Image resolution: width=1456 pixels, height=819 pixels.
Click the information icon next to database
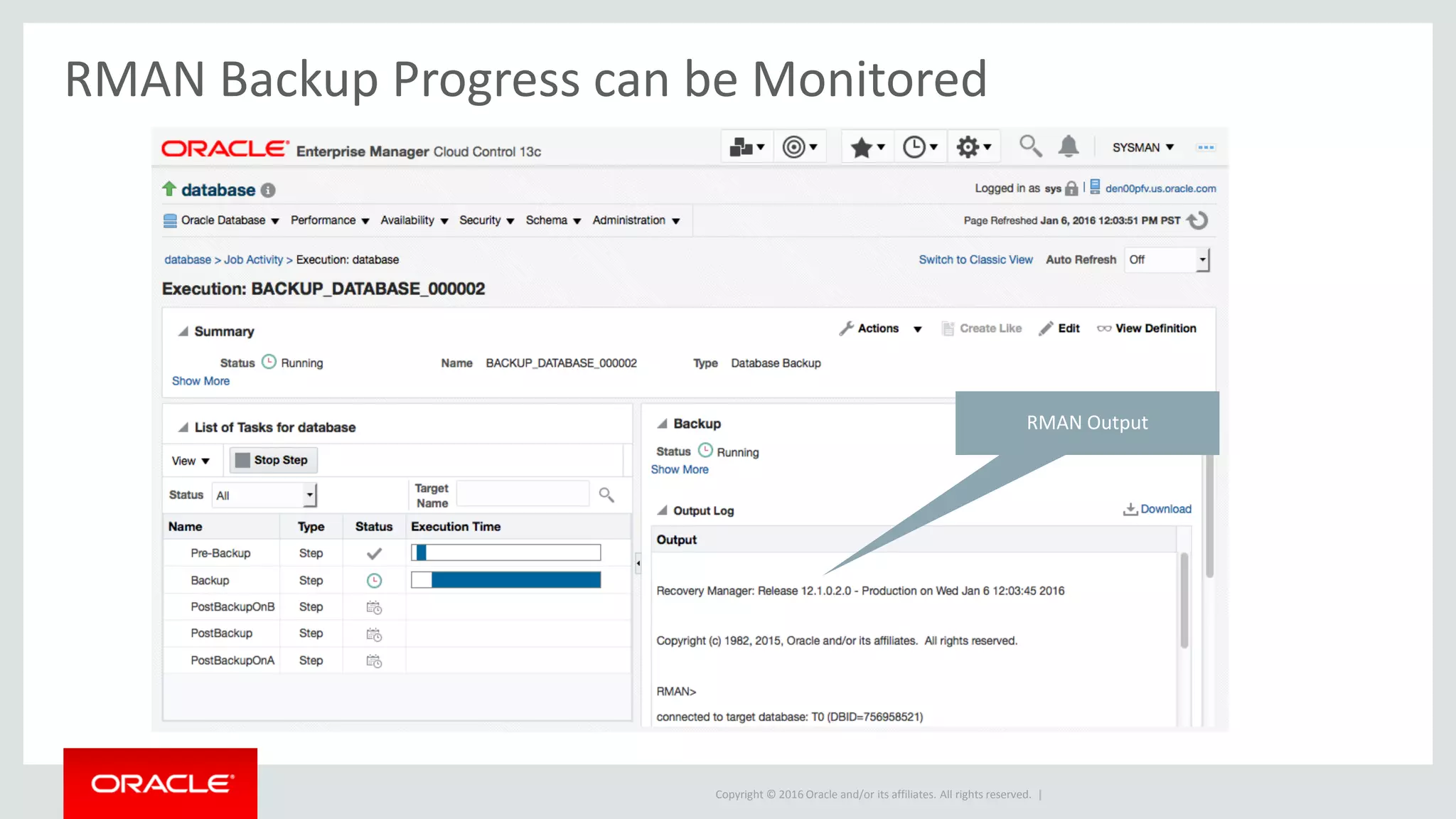coord(268,191)
